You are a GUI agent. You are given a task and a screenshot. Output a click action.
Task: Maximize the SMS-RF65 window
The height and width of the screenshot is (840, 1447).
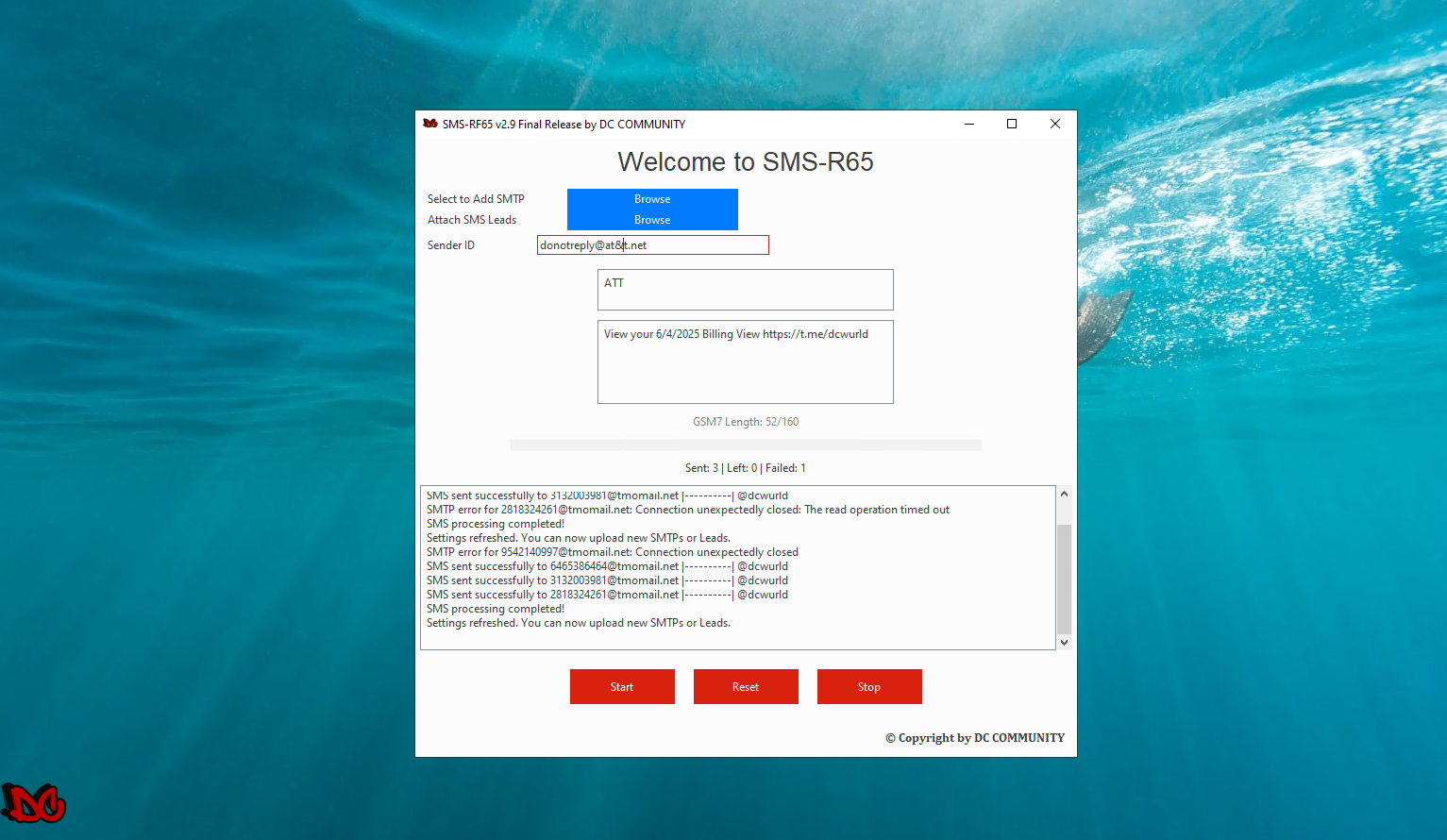click(1012, 124)
